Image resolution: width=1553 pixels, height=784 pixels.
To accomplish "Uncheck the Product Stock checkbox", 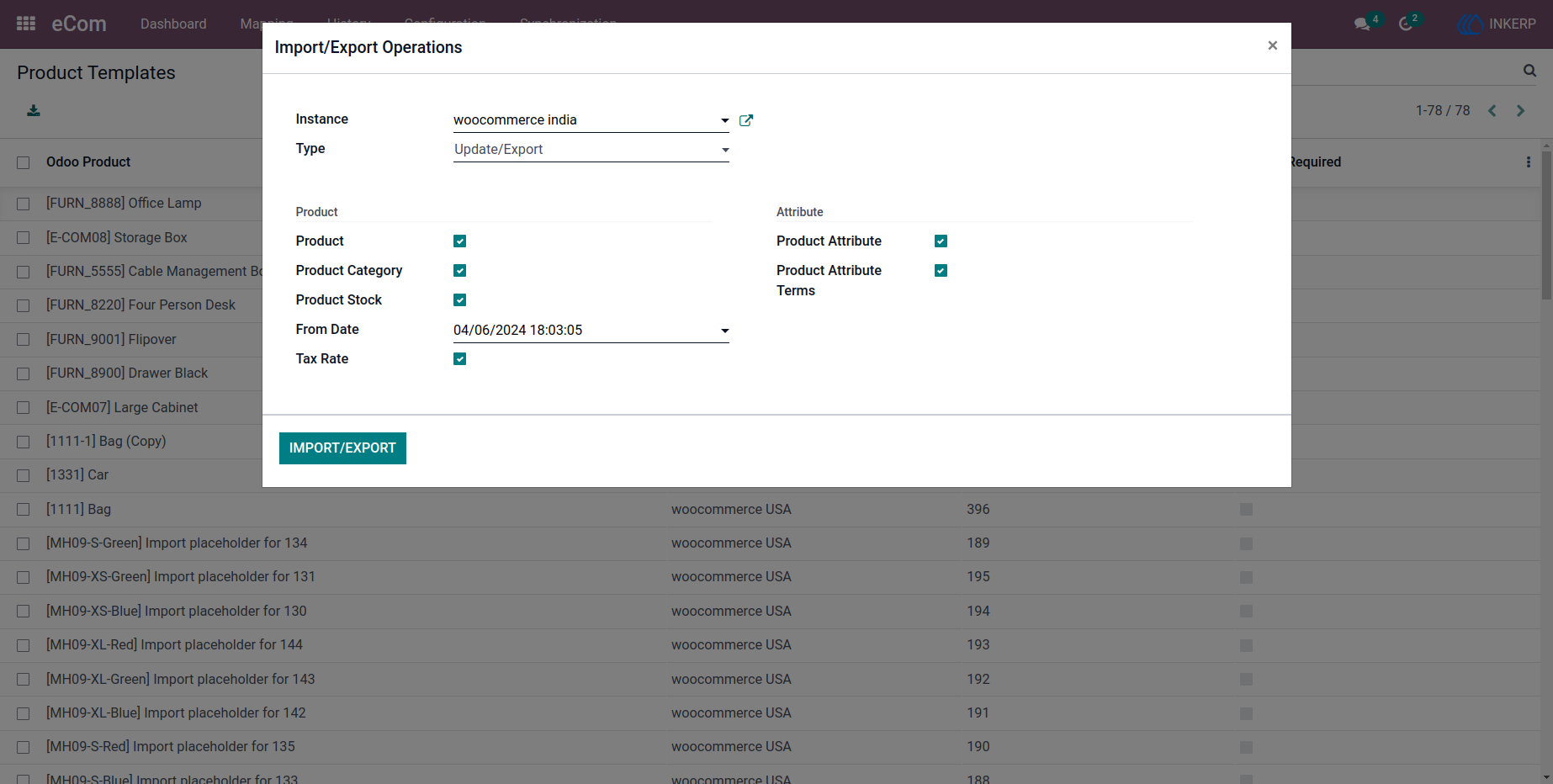I will point(459,300).
